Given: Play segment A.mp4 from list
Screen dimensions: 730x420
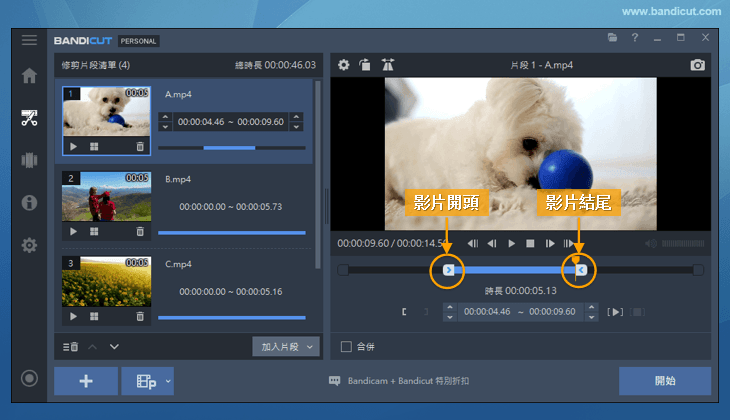Looking at the screenshot, I should click(73, 147).
